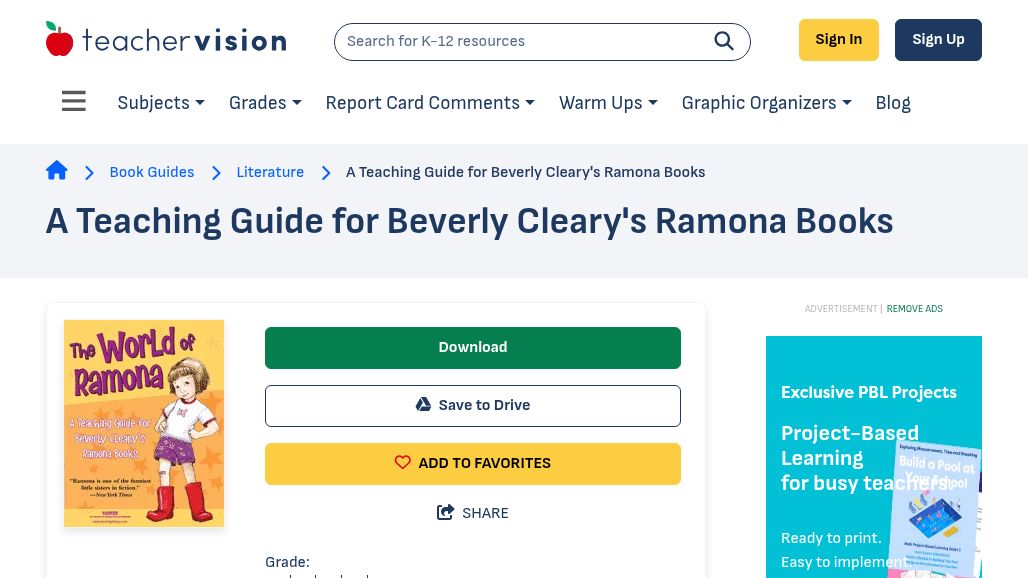Open the Warm Ups menu
Viewport: 1028px width, 578px height.
608,103
